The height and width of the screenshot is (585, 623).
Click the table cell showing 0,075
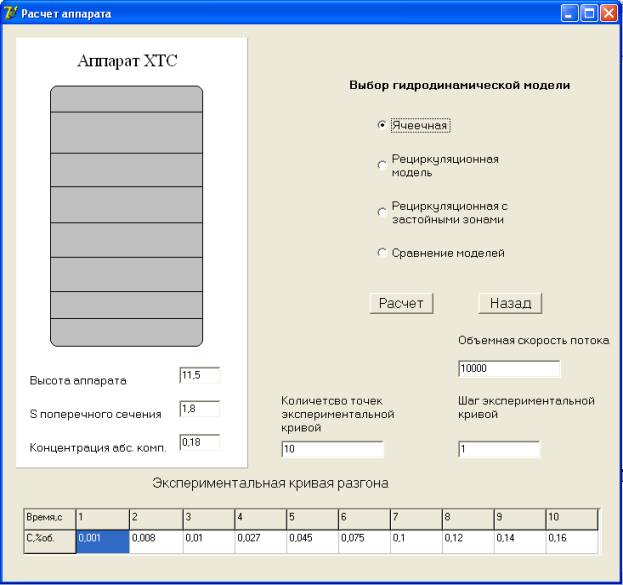point(362,540)
